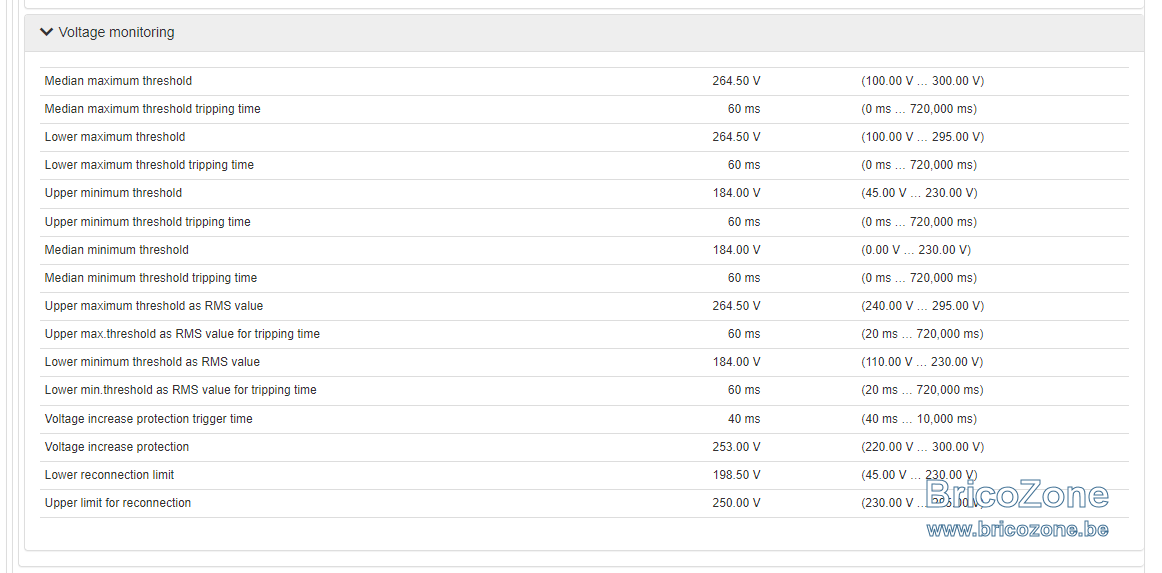
Task: Select Voltage increase protection trigger time 40 ms
Action: coord(743,419)
